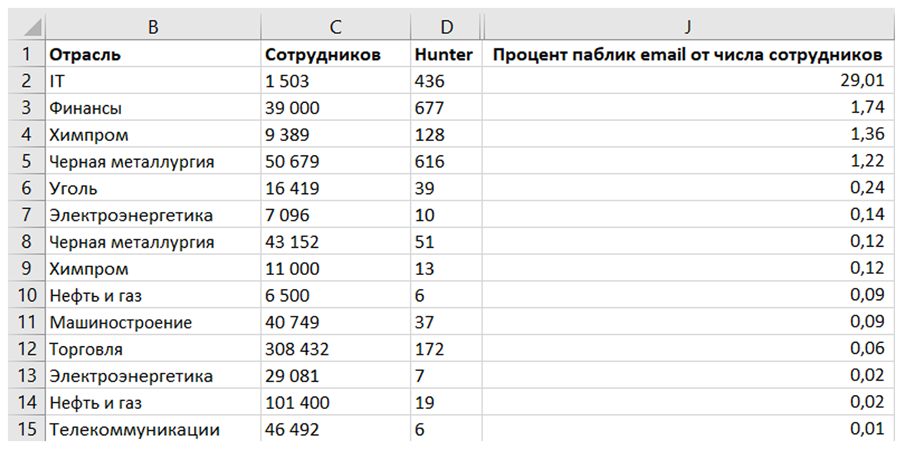Select row 8 header number
900x449 pixels.
[x=27, y=242]
